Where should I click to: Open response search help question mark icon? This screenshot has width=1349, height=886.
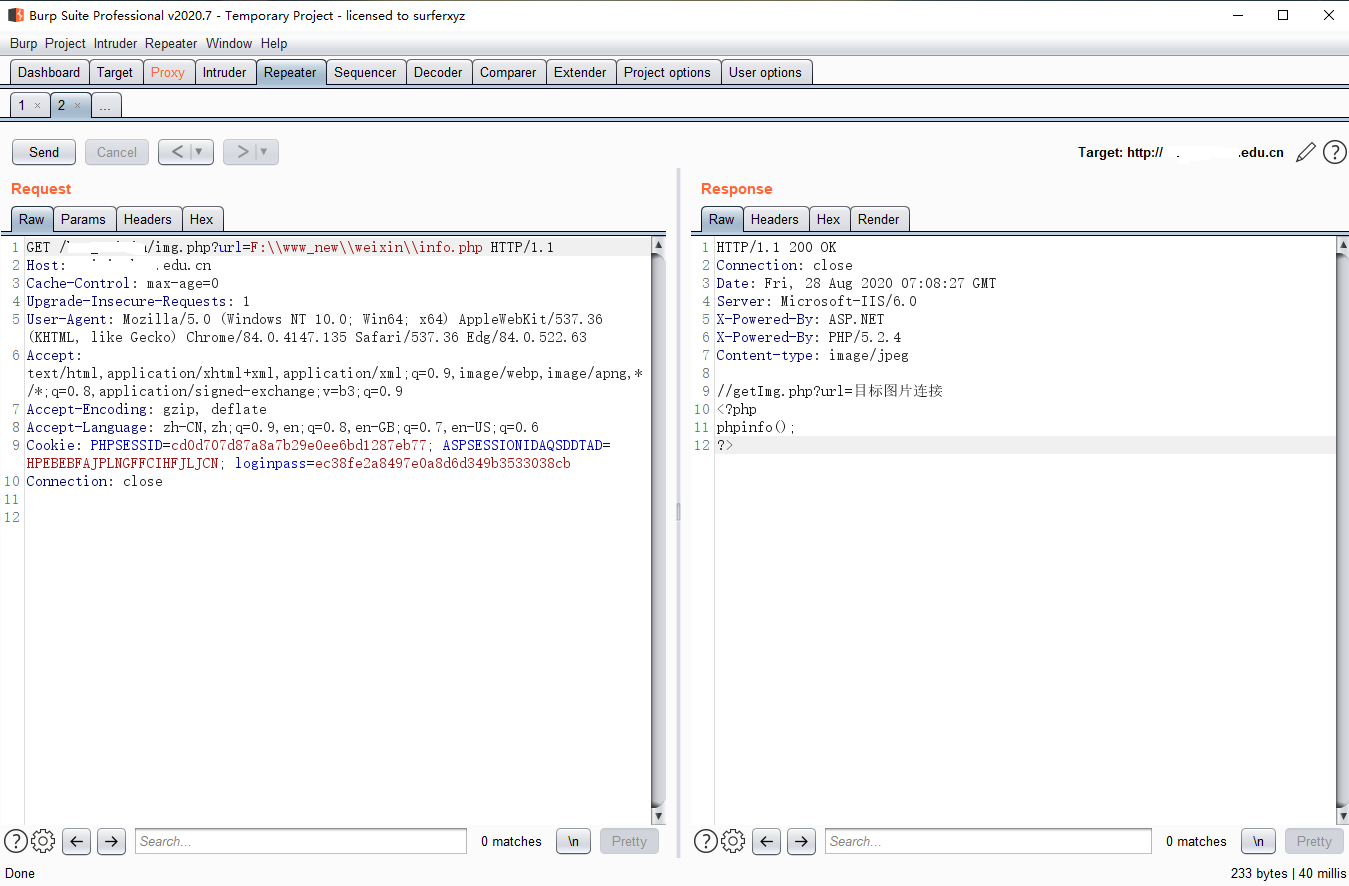pyautogui.click(x=706, y=841)
